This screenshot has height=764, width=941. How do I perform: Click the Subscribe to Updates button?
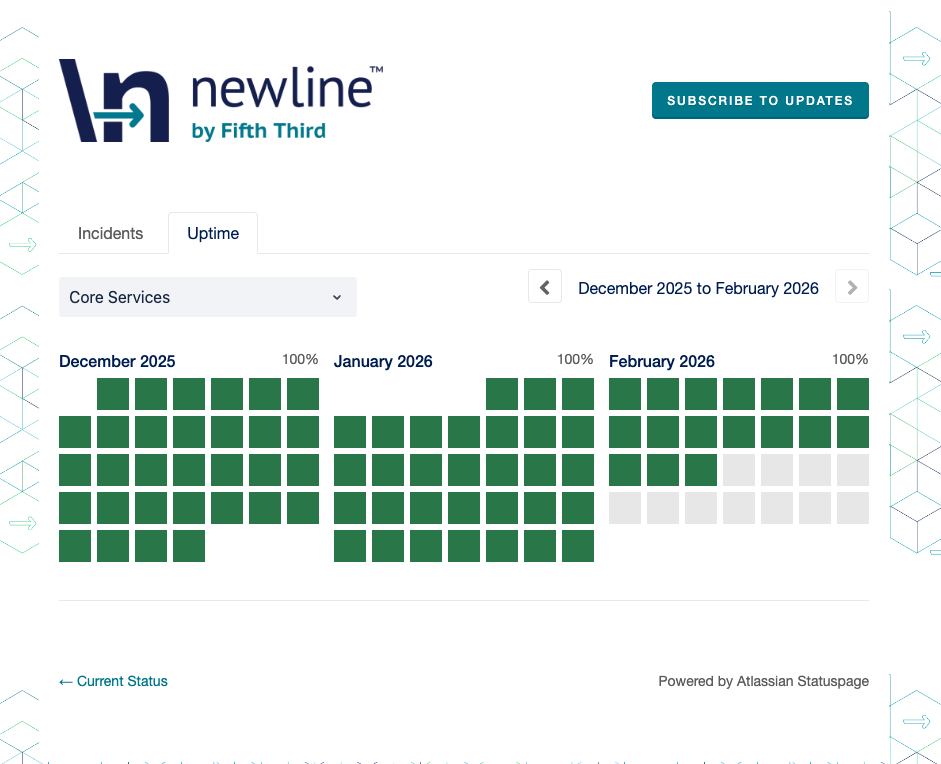pos(760,100)
